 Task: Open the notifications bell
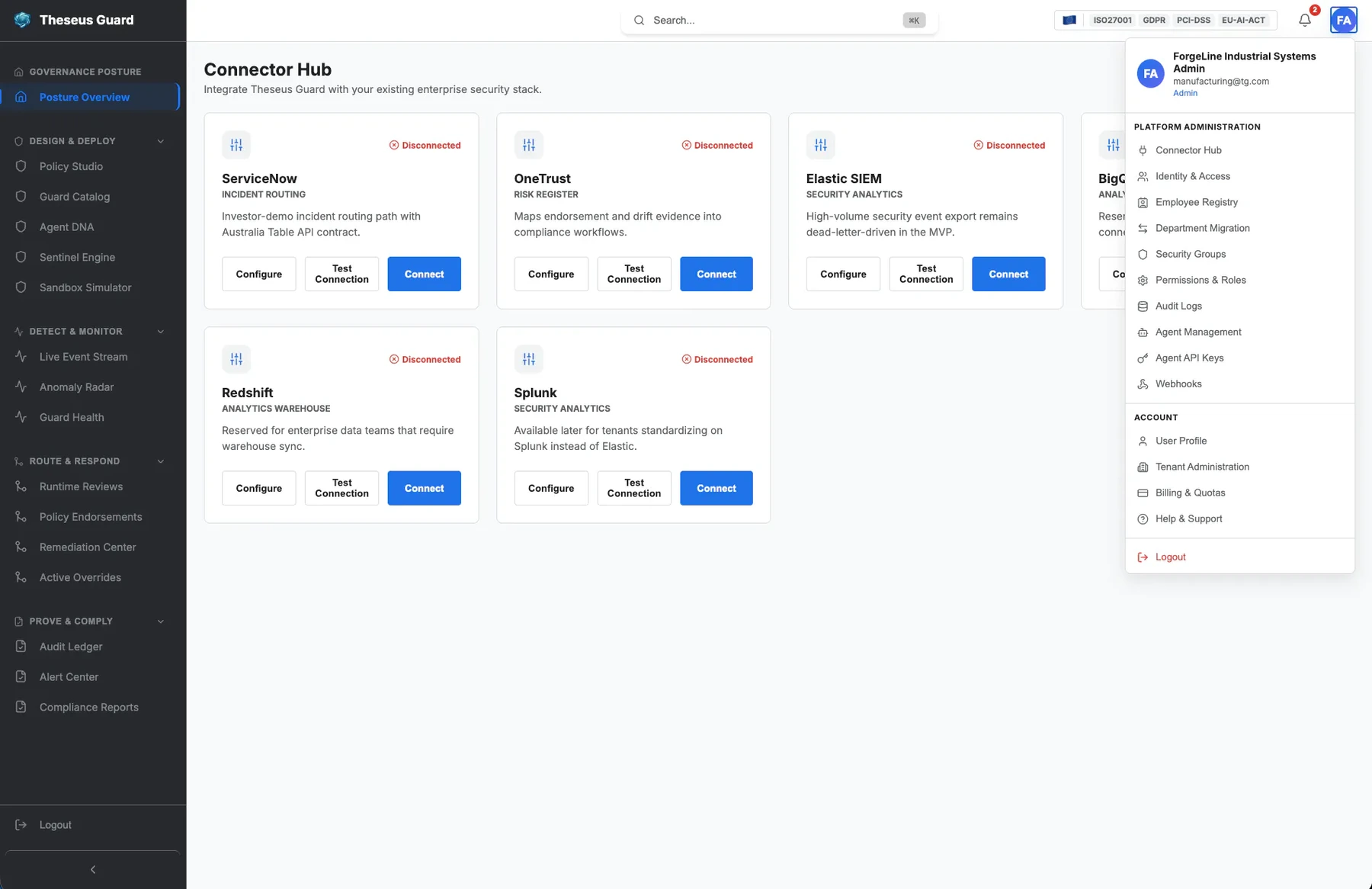pos(1305,21)
